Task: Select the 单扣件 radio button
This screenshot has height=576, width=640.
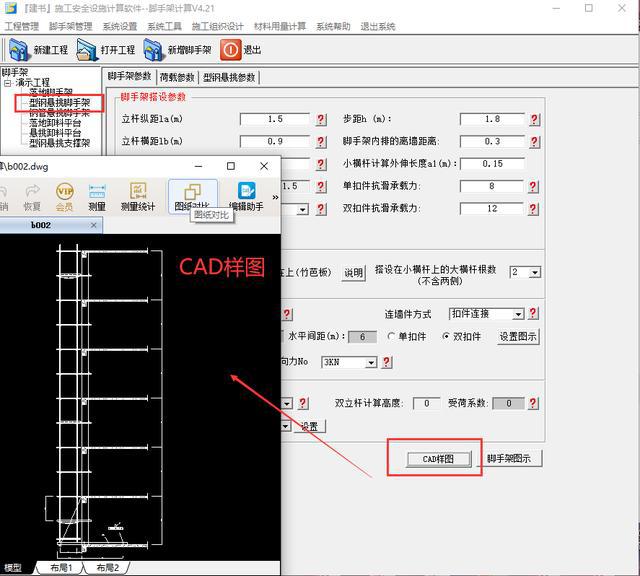Action: pos(391,336)
